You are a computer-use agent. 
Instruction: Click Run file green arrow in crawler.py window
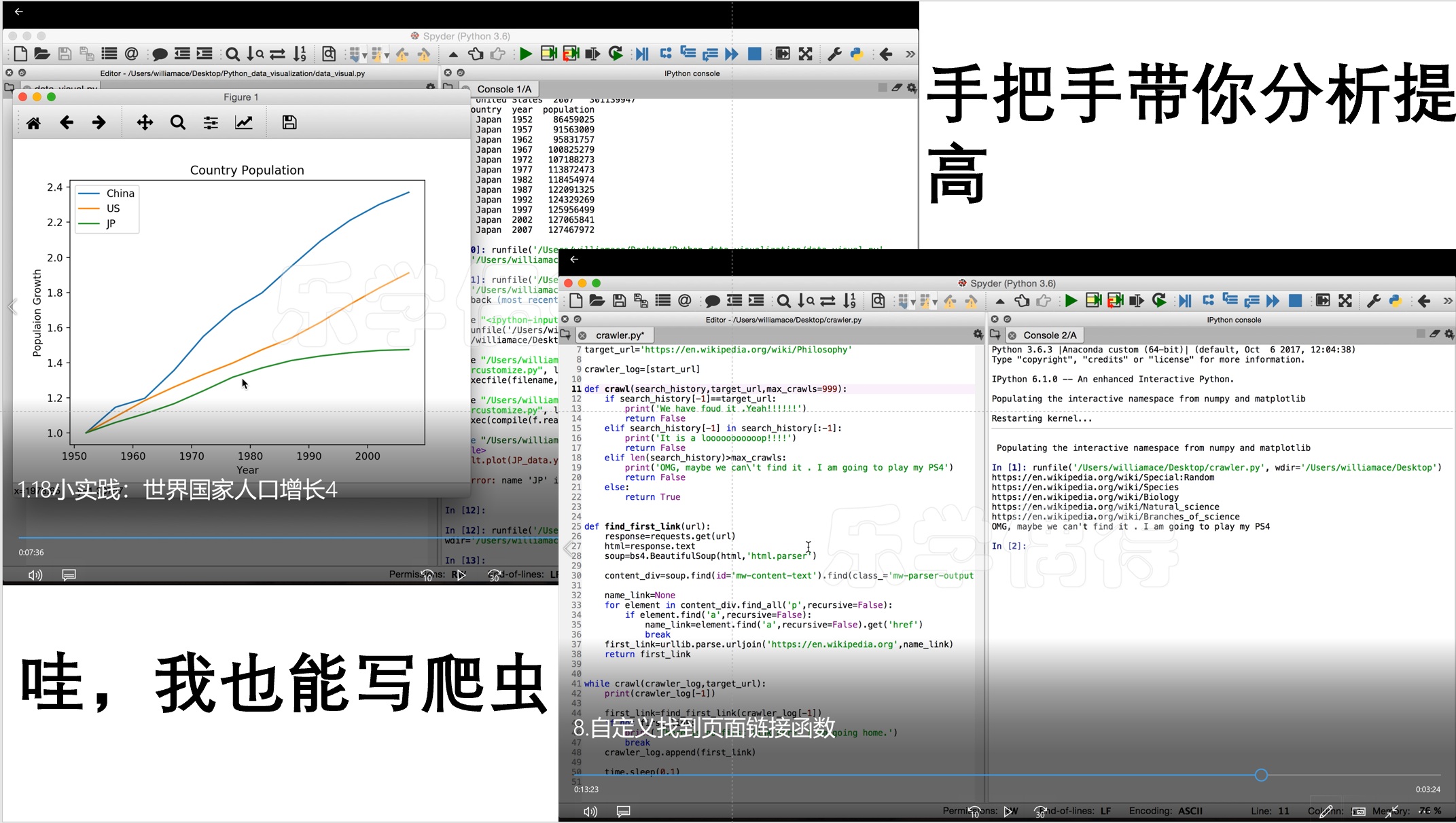(x=1071, y=301)
